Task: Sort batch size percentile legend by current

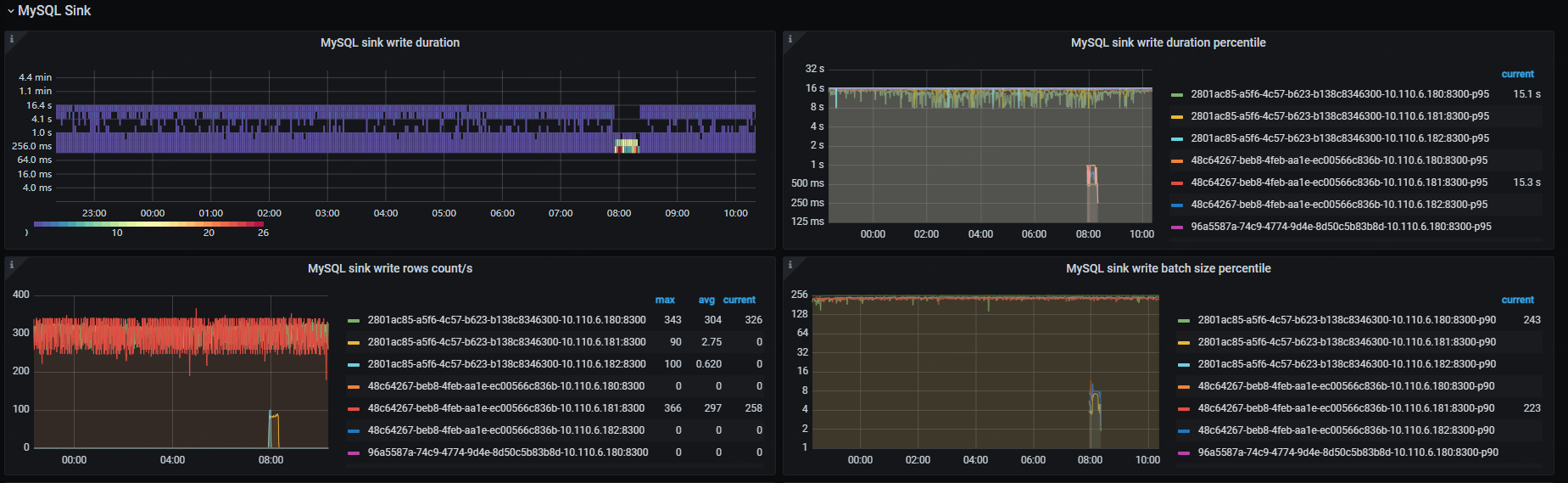Action: click(1517, 300)
